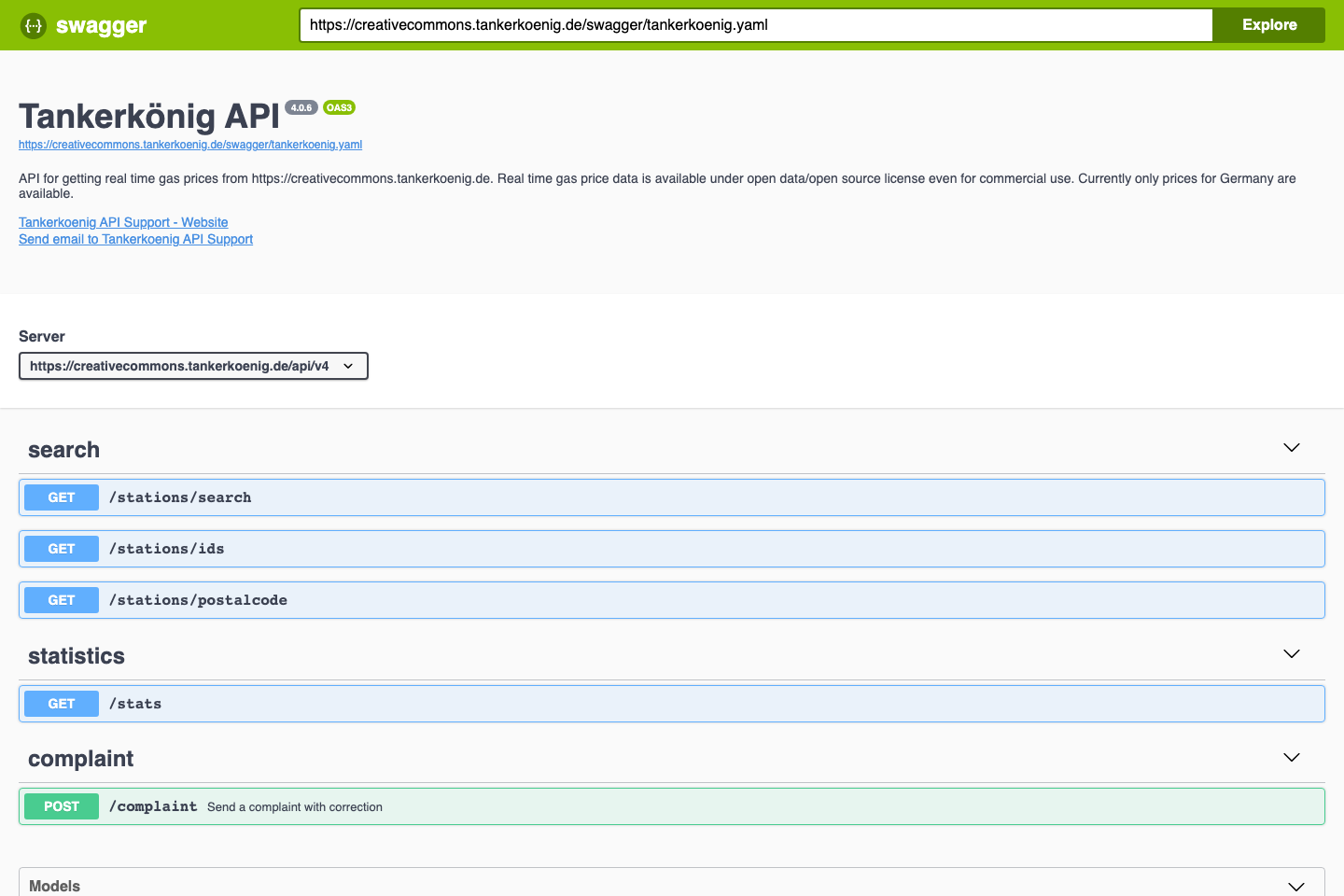The height and width of the screenshot is (896, 1344).
Task: Expand the GET /stations/ids operation
Action: coord(653,548)
